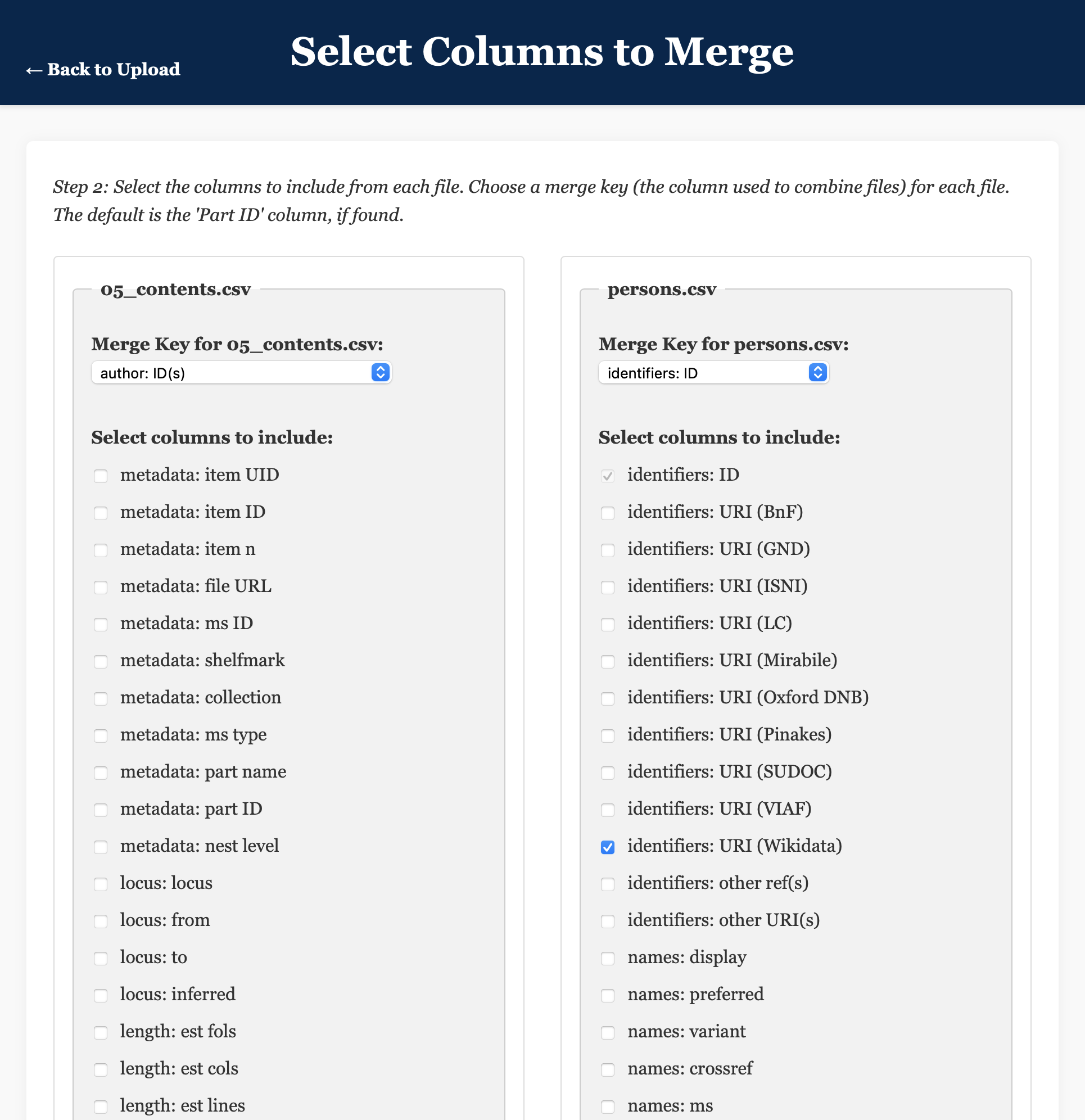Tick names: preferred checkbox
The width and height of the screenshot is (1085, 1120).
click(x=608, y=995)
